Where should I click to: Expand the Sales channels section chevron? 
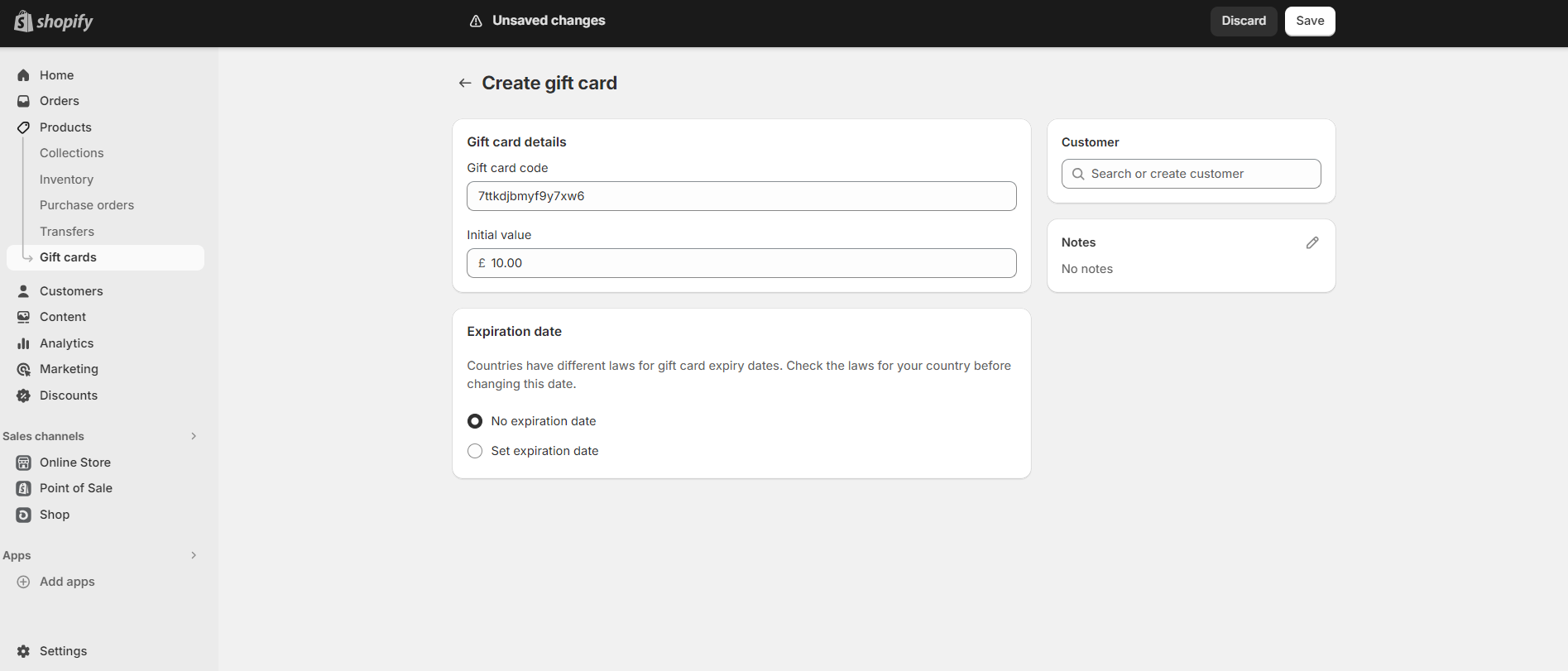[x=194, y=436]
